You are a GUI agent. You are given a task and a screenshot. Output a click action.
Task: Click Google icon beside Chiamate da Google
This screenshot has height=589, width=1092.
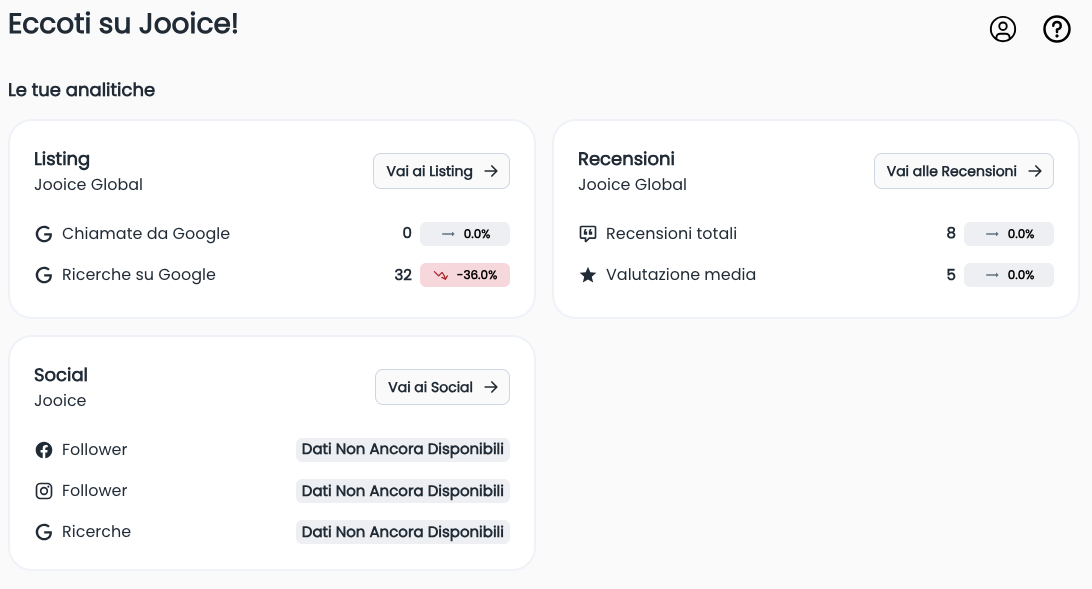[43, 234]
